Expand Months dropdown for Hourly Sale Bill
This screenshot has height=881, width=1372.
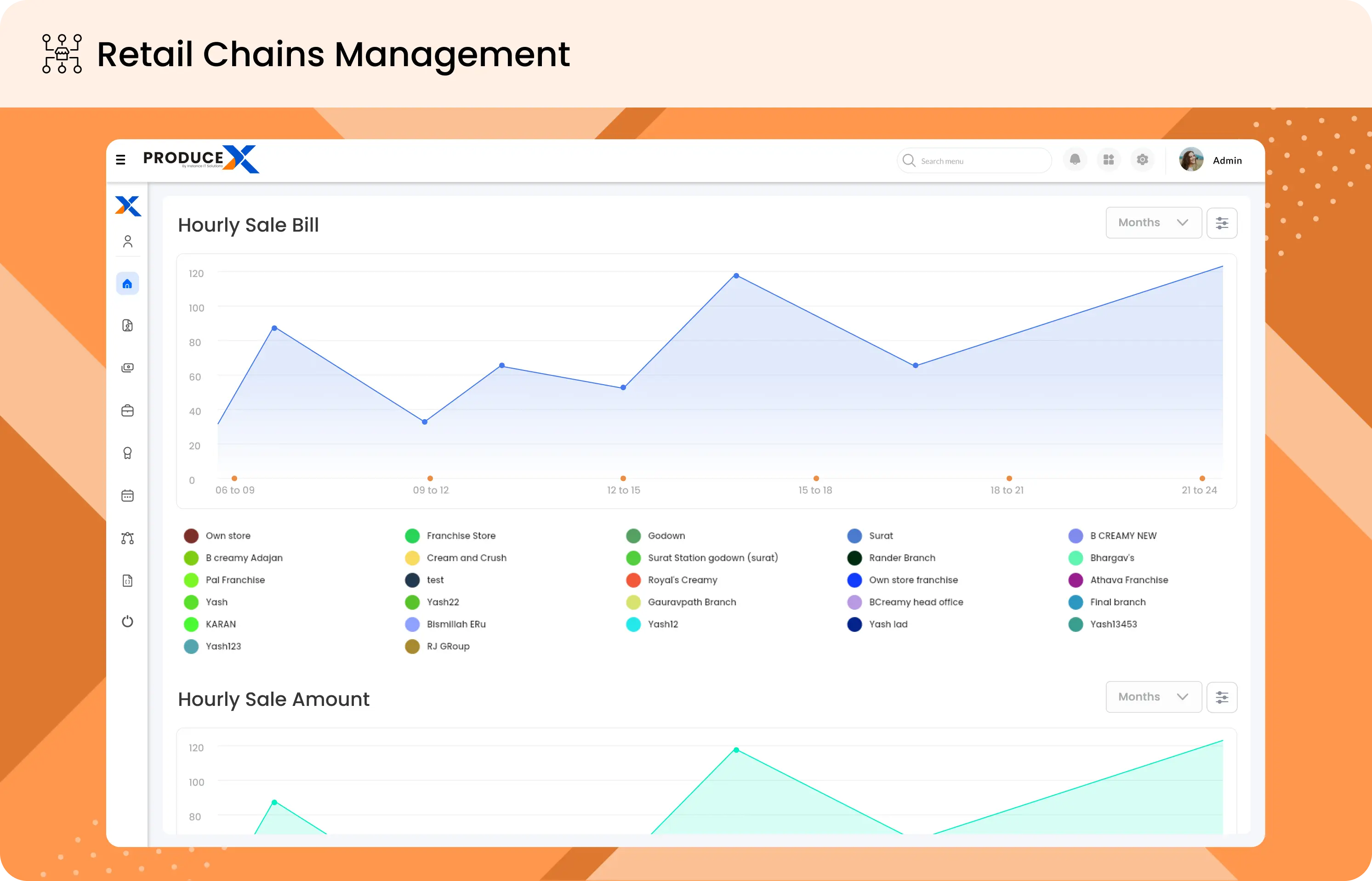click(1153, 222)
